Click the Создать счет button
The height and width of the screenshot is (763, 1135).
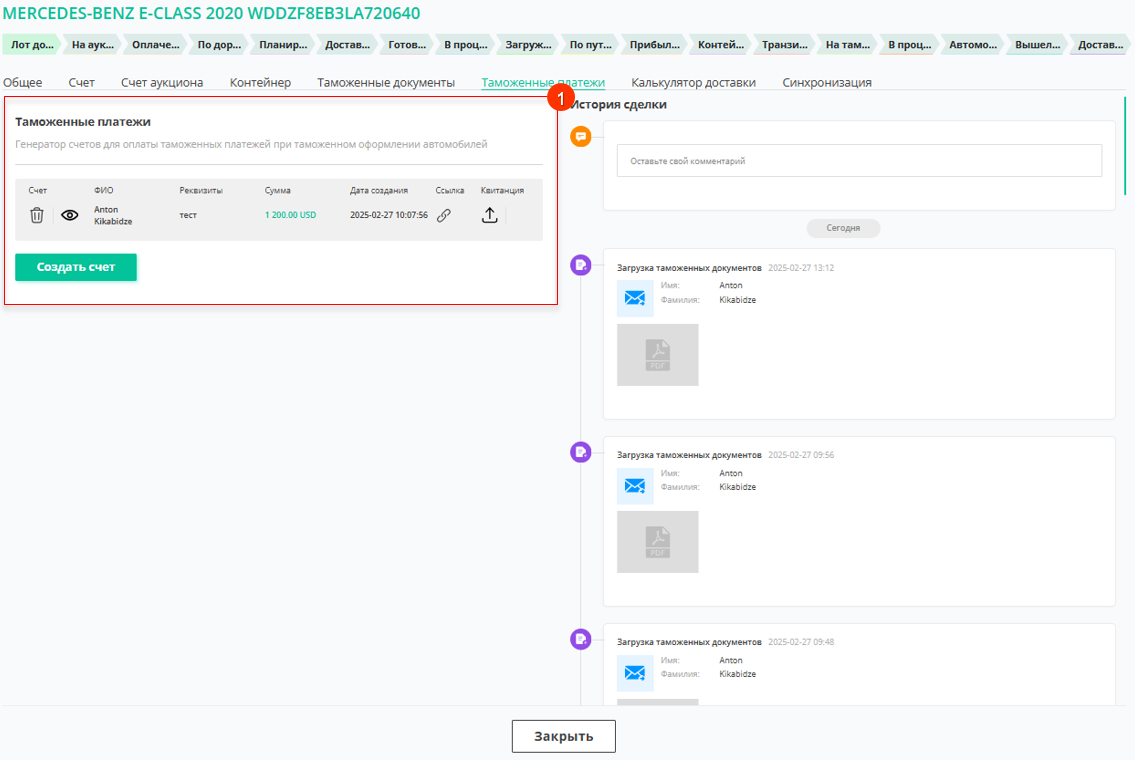tap(76, 267)
